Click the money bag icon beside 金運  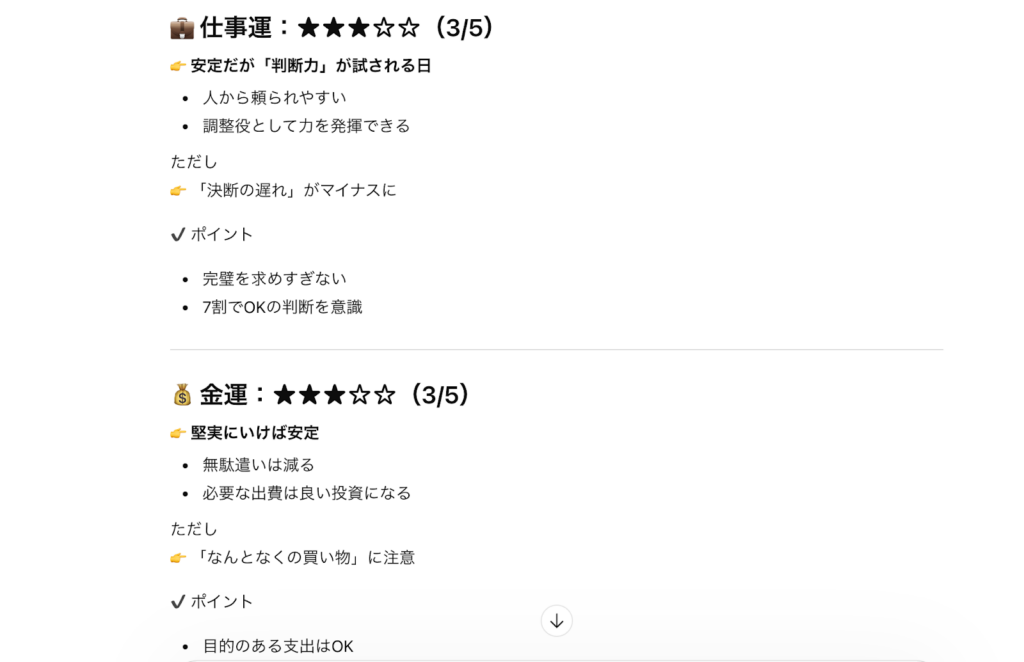(x=181, y=395)
